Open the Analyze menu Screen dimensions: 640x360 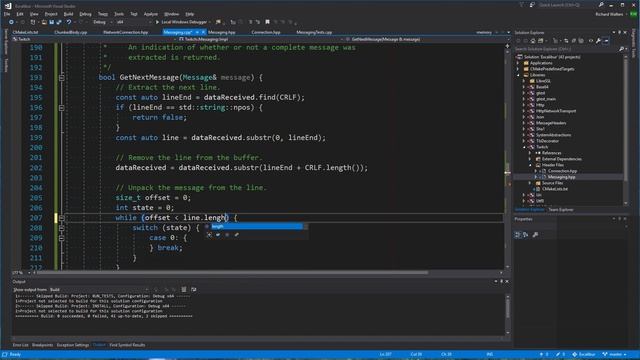tap(151, 14)
